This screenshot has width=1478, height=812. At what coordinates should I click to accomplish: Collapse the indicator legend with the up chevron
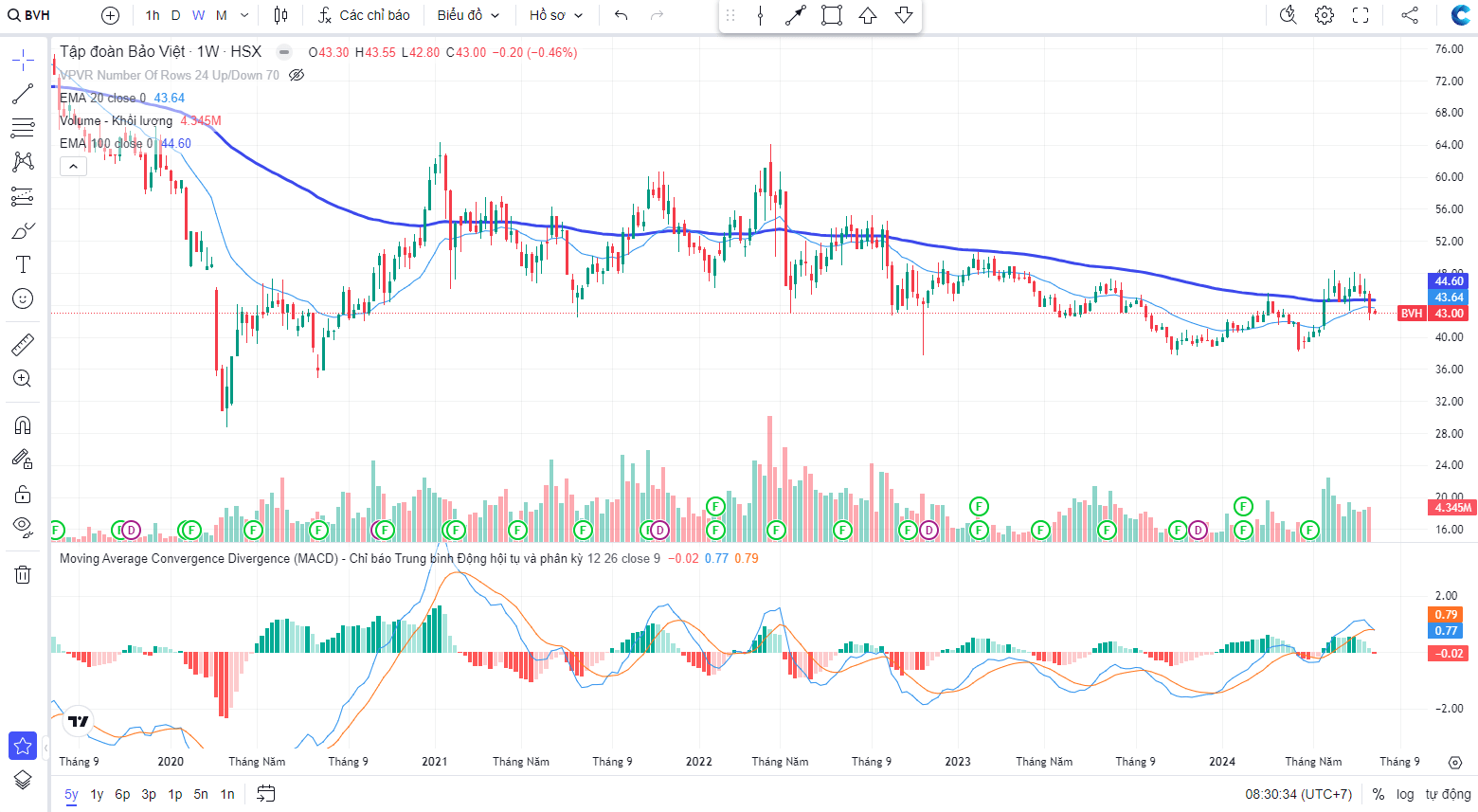coord(74,166)
